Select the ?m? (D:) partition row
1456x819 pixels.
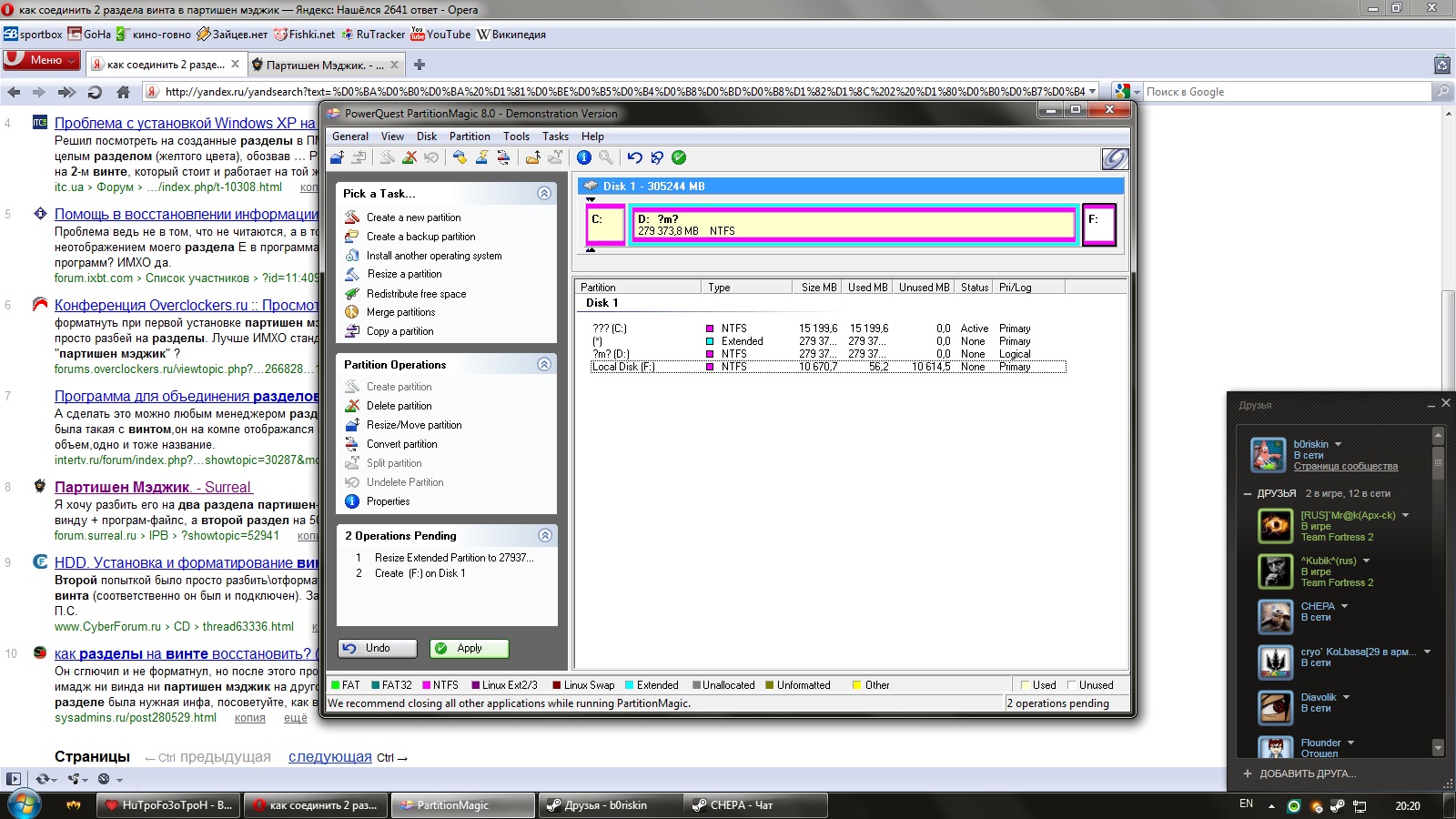[x=827, y=354]
